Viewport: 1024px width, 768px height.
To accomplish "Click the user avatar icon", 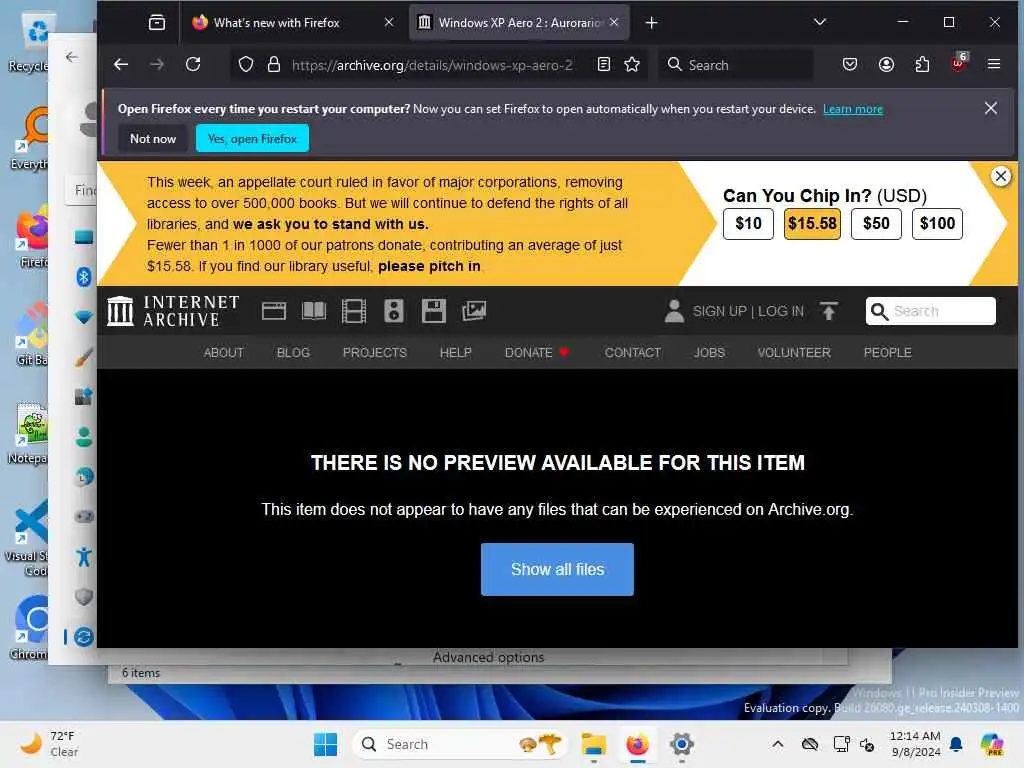I will (x=674, y=311).
